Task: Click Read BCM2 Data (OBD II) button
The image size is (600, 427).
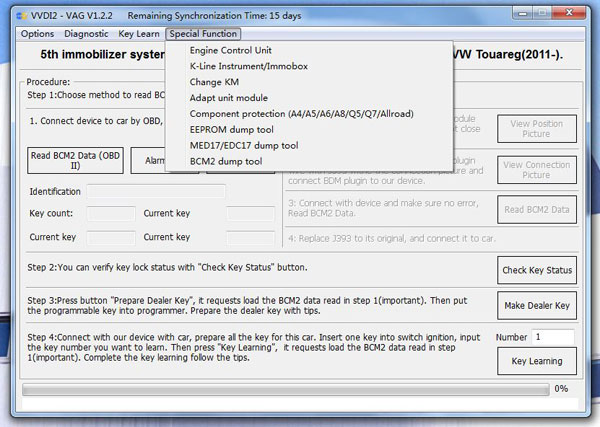Action: coord(75,161)
